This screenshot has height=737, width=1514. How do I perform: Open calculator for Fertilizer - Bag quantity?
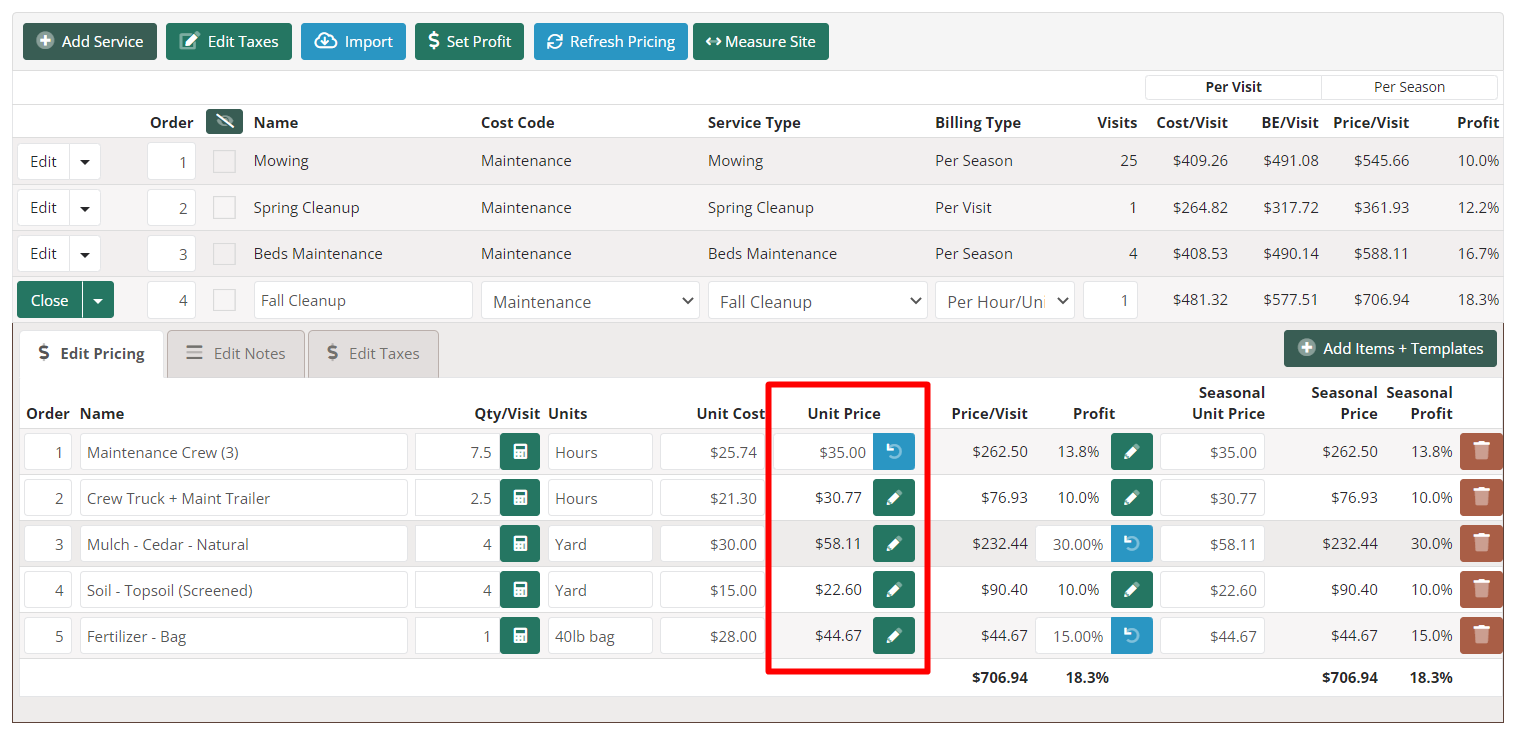pyautogui.click(x=520, y=636)
